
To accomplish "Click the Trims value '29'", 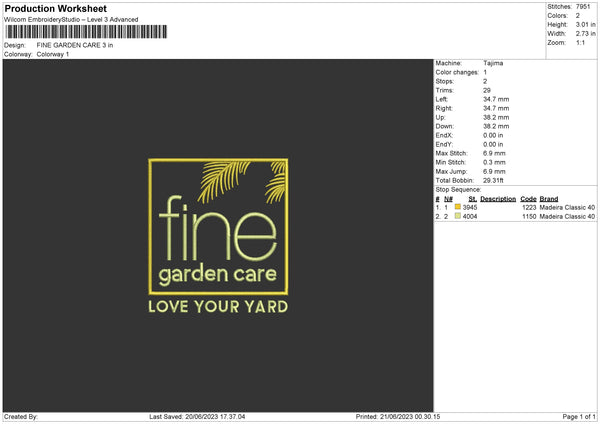I will point(487,90).
